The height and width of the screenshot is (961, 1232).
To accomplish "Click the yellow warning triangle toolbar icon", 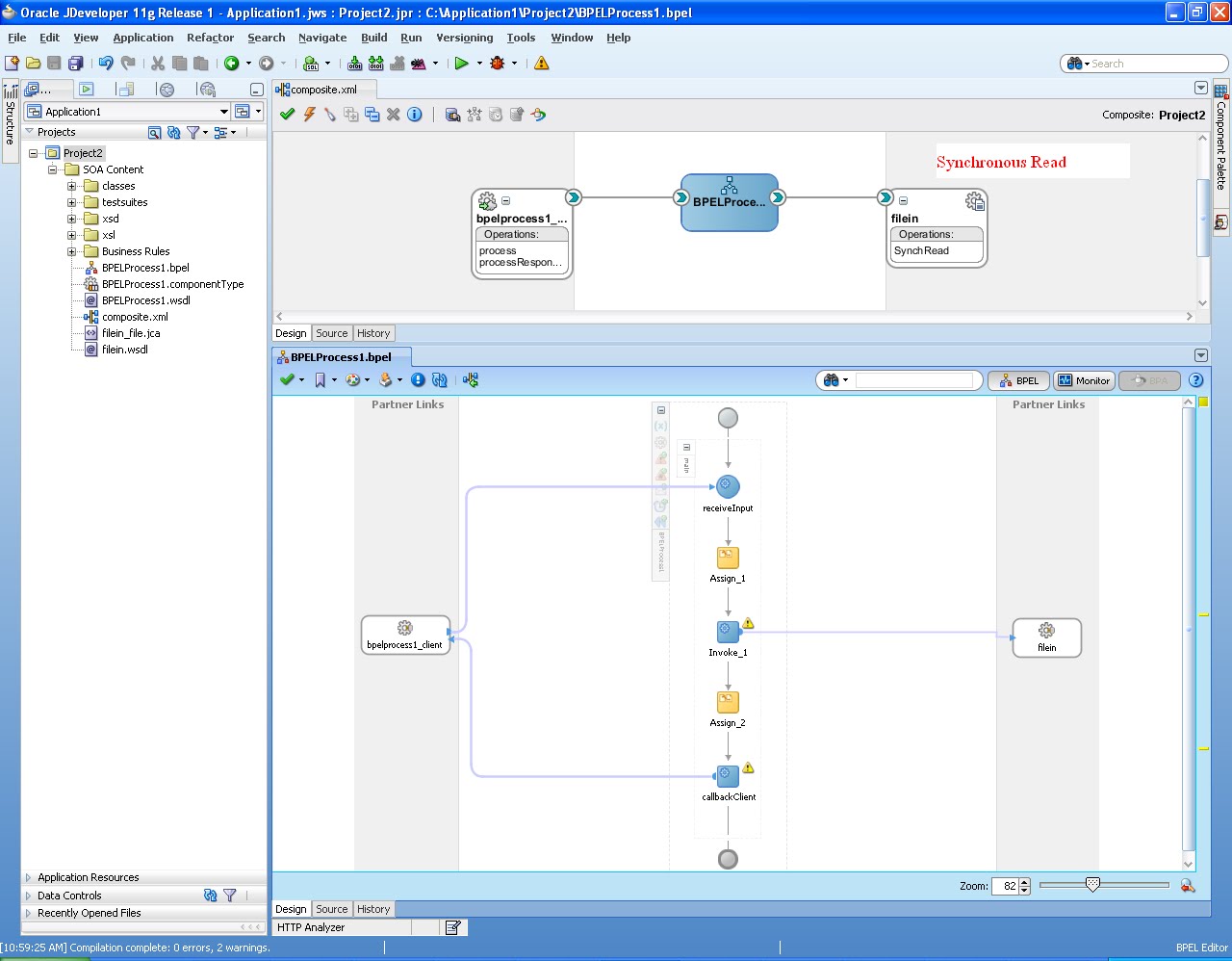I will pos(542,63).
